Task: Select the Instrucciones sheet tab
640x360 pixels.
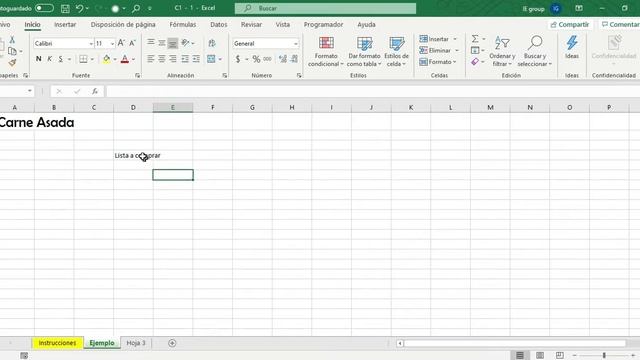Action: click(x=58, y=343)
